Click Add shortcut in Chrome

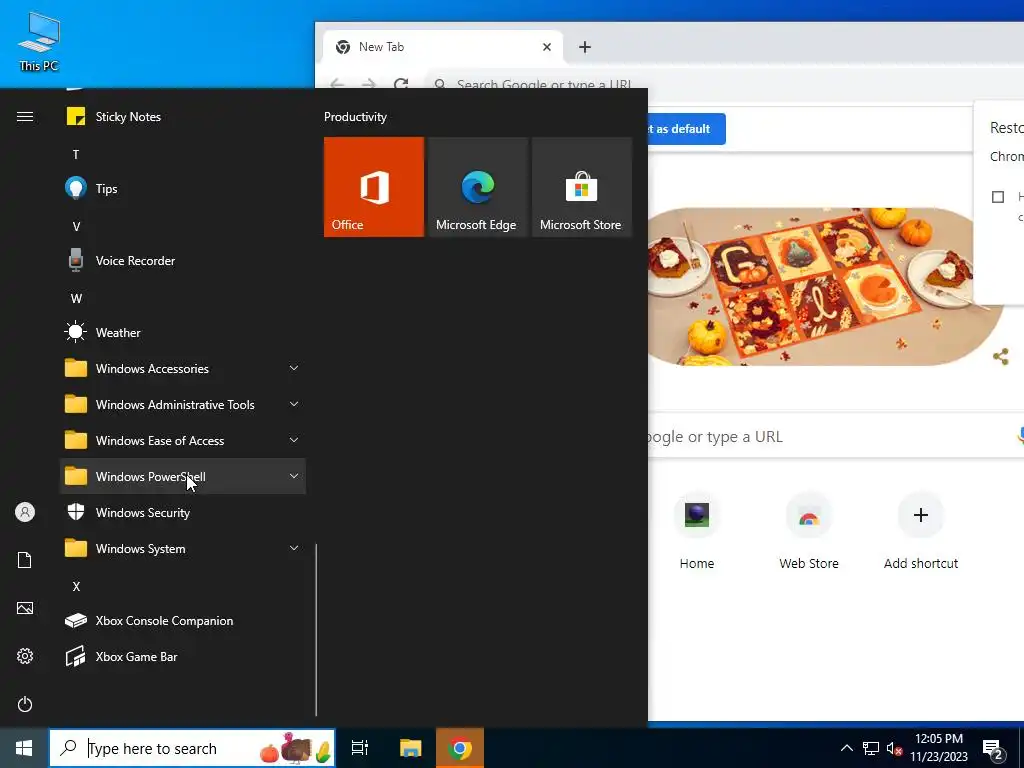point(920,530)
